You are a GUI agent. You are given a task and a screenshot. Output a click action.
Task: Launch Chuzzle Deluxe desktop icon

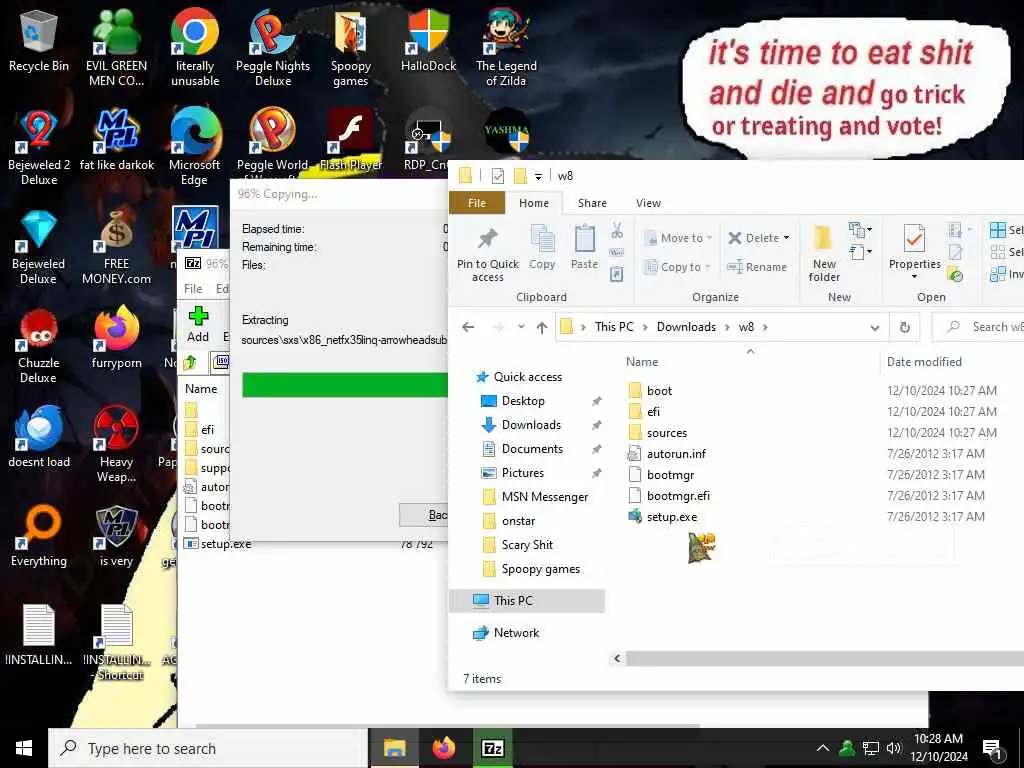click(x=39, y=346)
